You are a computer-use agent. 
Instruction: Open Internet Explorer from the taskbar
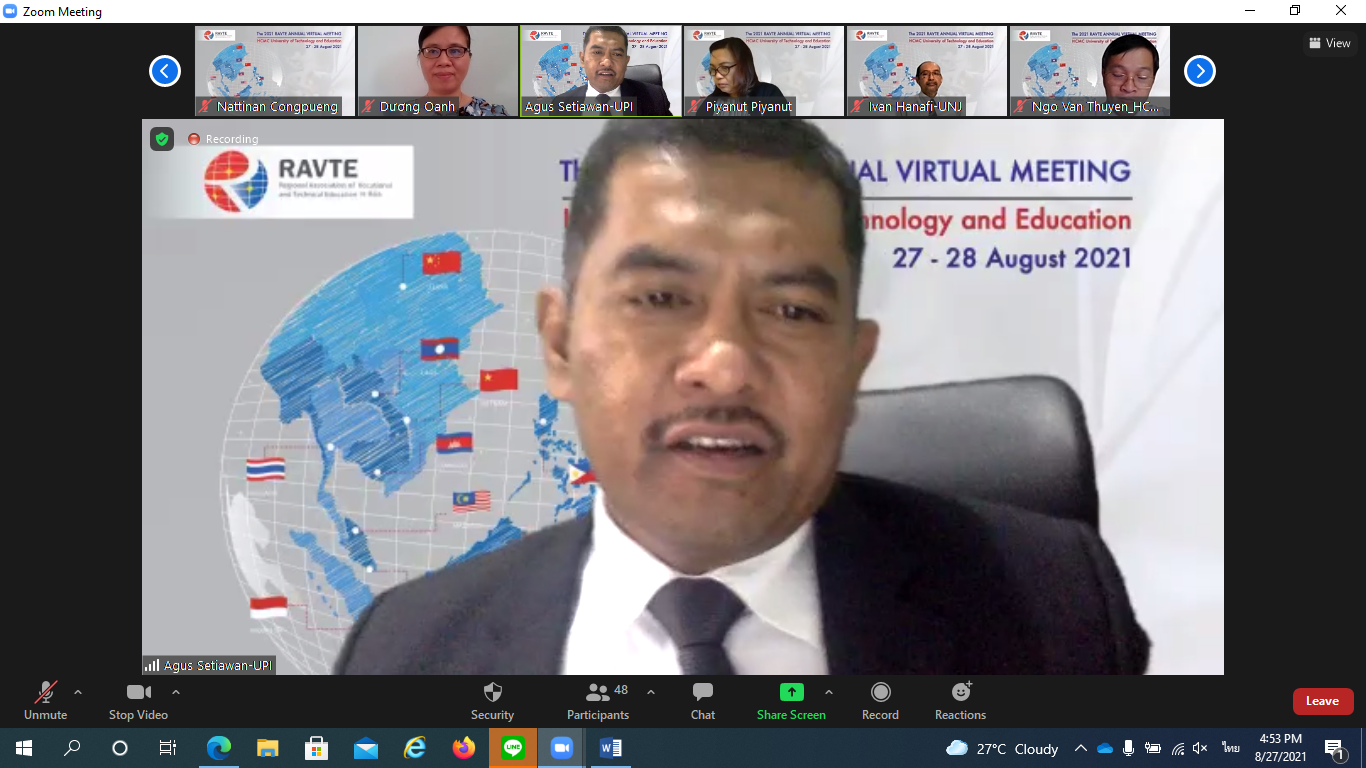coord(415,748)
